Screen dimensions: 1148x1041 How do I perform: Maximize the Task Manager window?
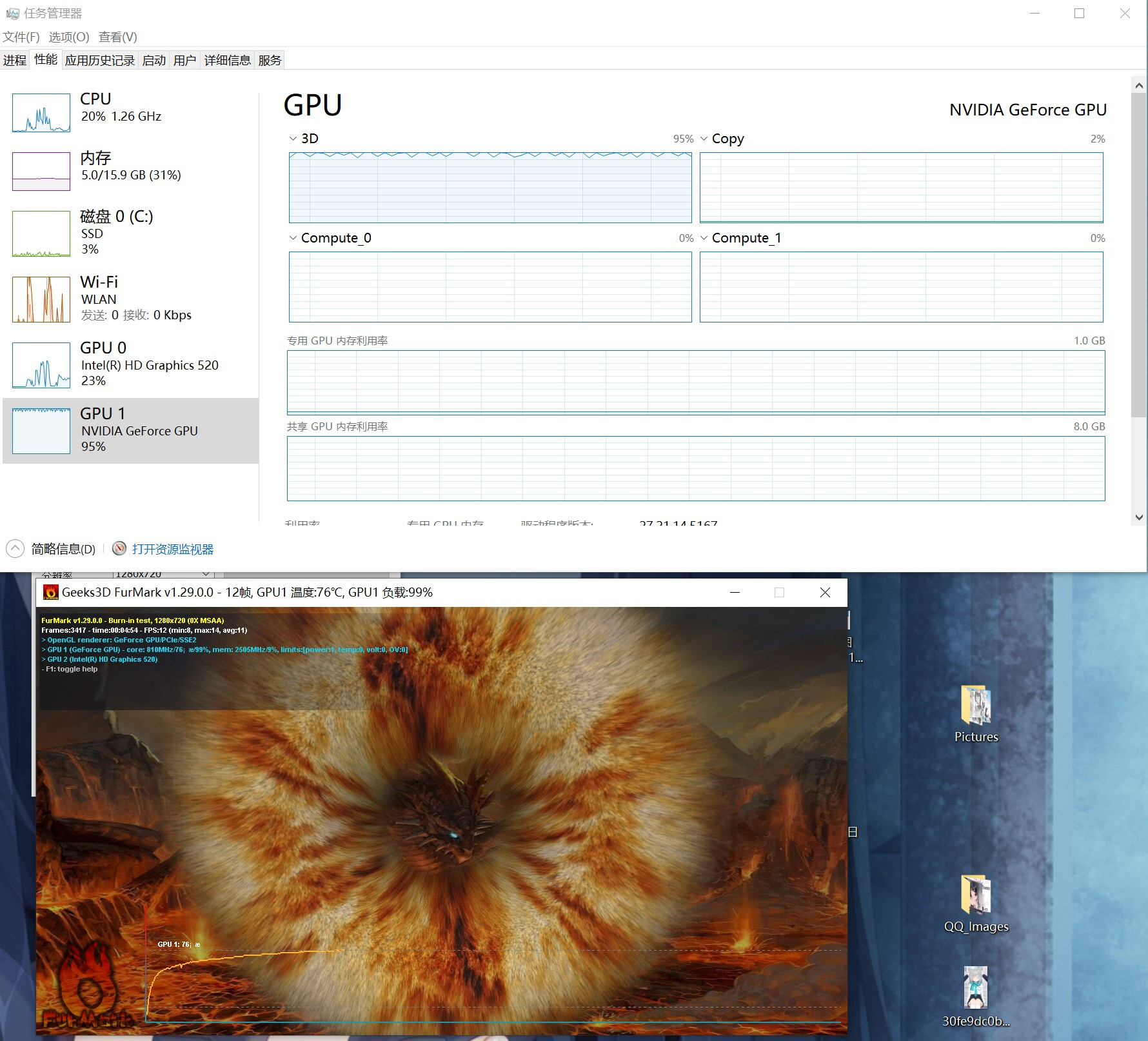pyautogui.click(x=1079, y=13)
